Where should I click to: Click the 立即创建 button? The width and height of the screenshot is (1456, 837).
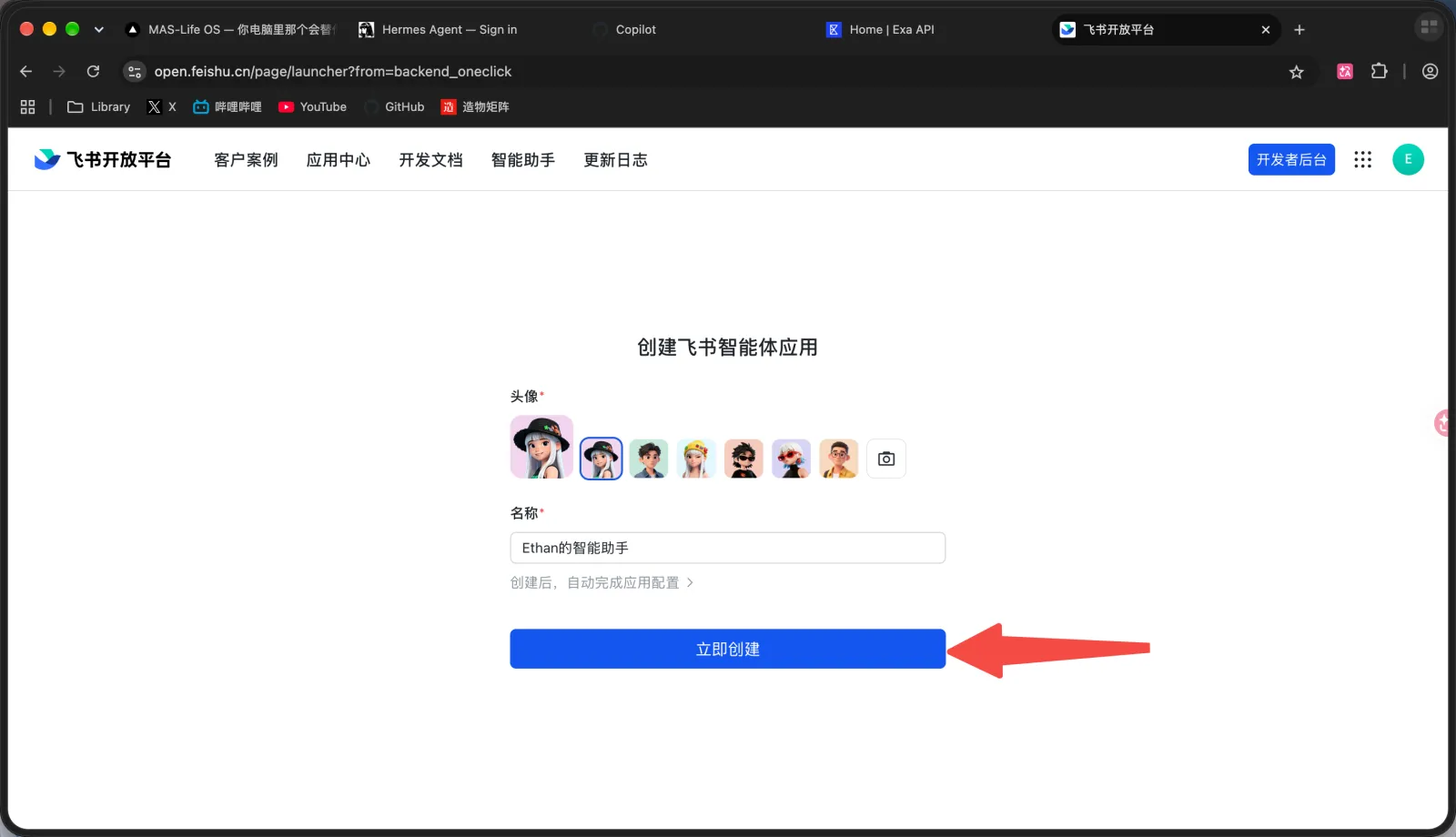[x=727, y=649]
